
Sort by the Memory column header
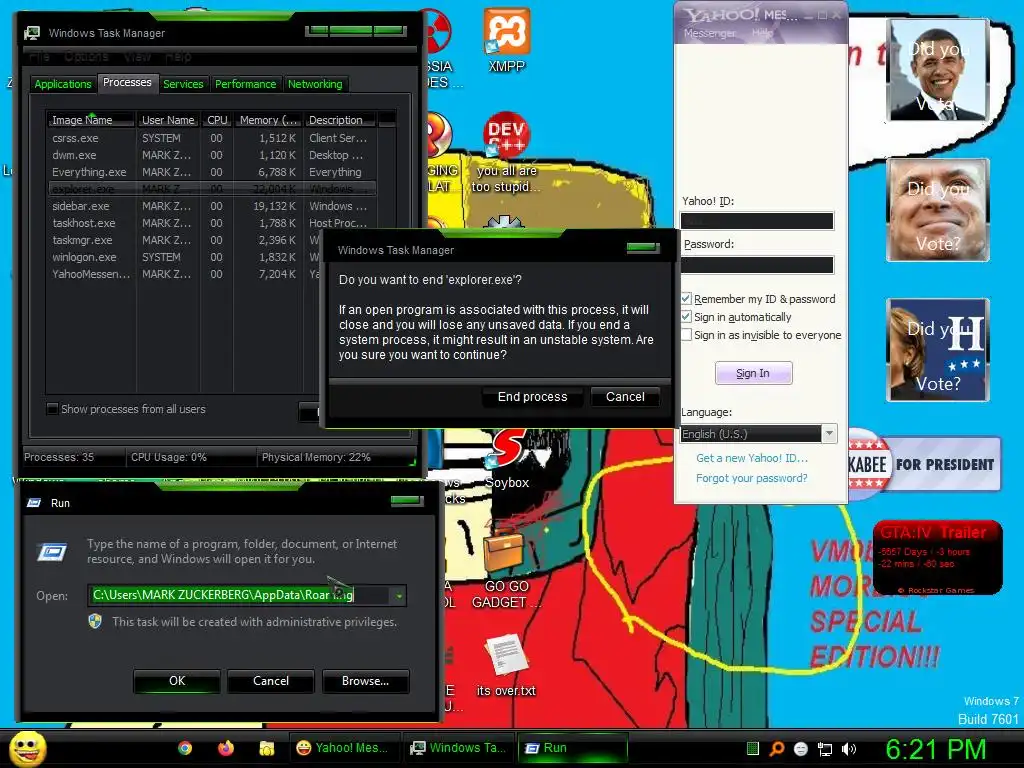coord(268,120)
